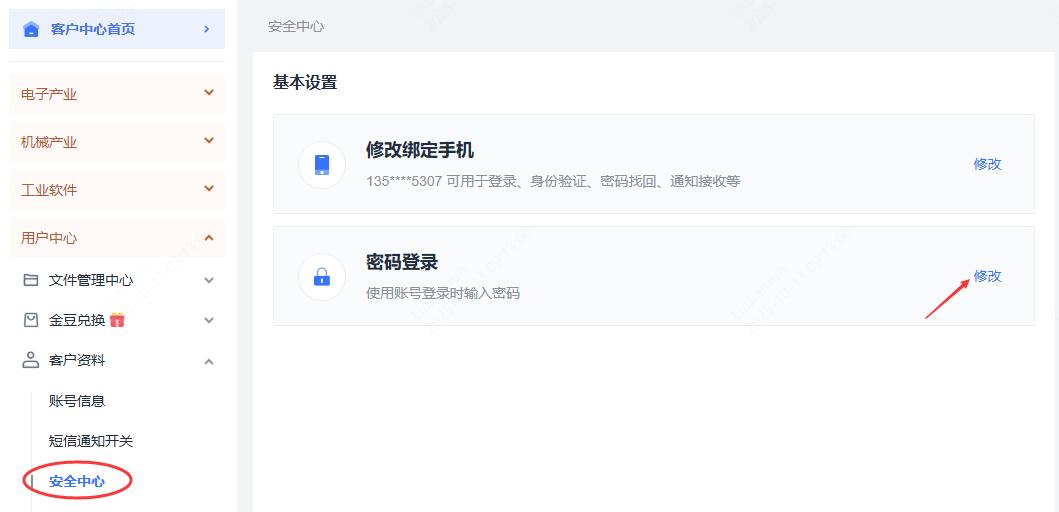Click the phone icon for 修改绑定手机
This screenshot has width=1059, height=512.
coord(321,164)
